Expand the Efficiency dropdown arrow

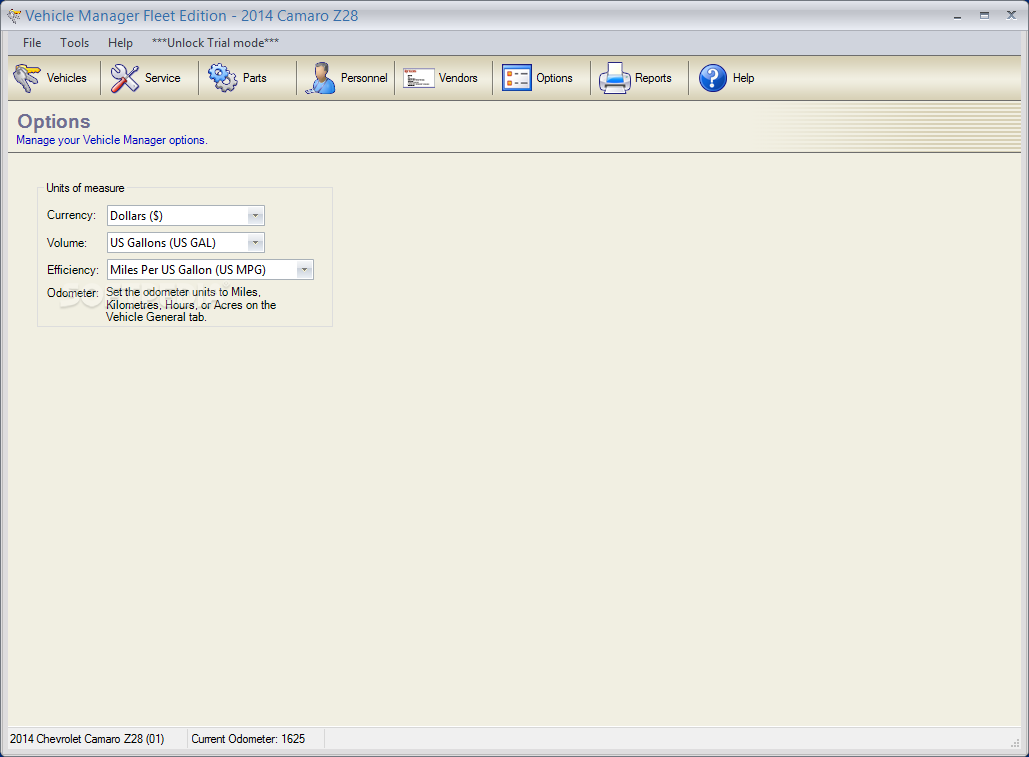[304, 270]
